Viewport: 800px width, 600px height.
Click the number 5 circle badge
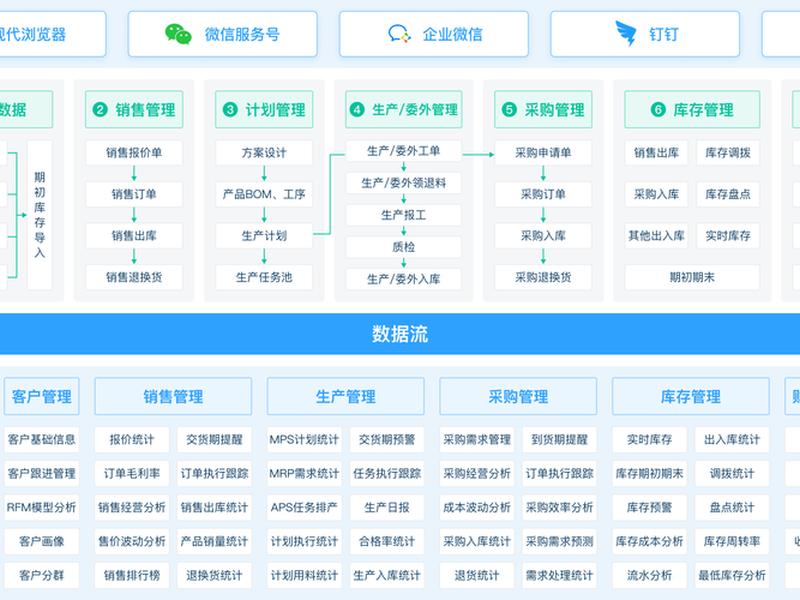[x=509, y=110]
